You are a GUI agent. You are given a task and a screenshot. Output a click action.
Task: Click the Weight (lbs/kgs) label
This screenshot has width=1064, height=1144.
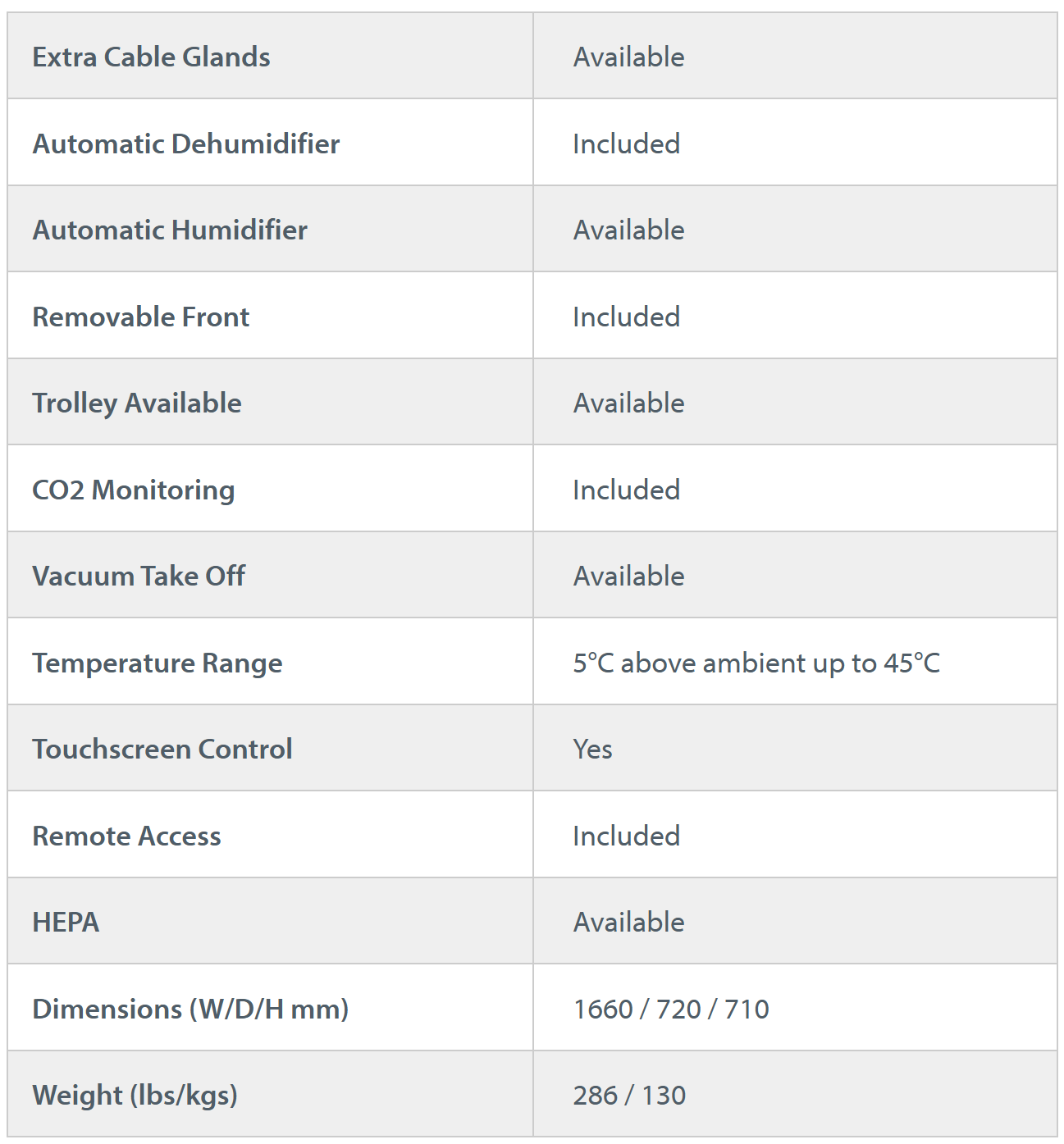point(135,1095)
